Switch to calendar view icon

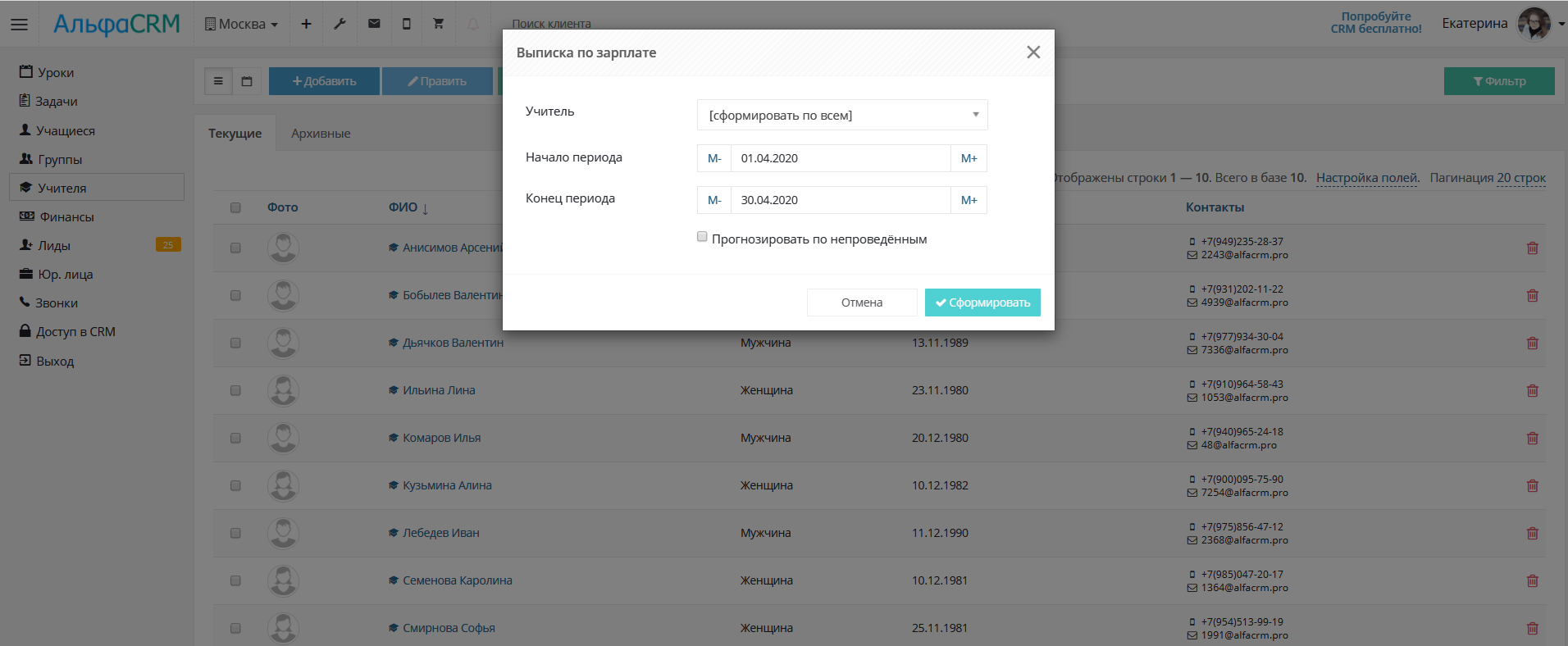coord(247,81)
